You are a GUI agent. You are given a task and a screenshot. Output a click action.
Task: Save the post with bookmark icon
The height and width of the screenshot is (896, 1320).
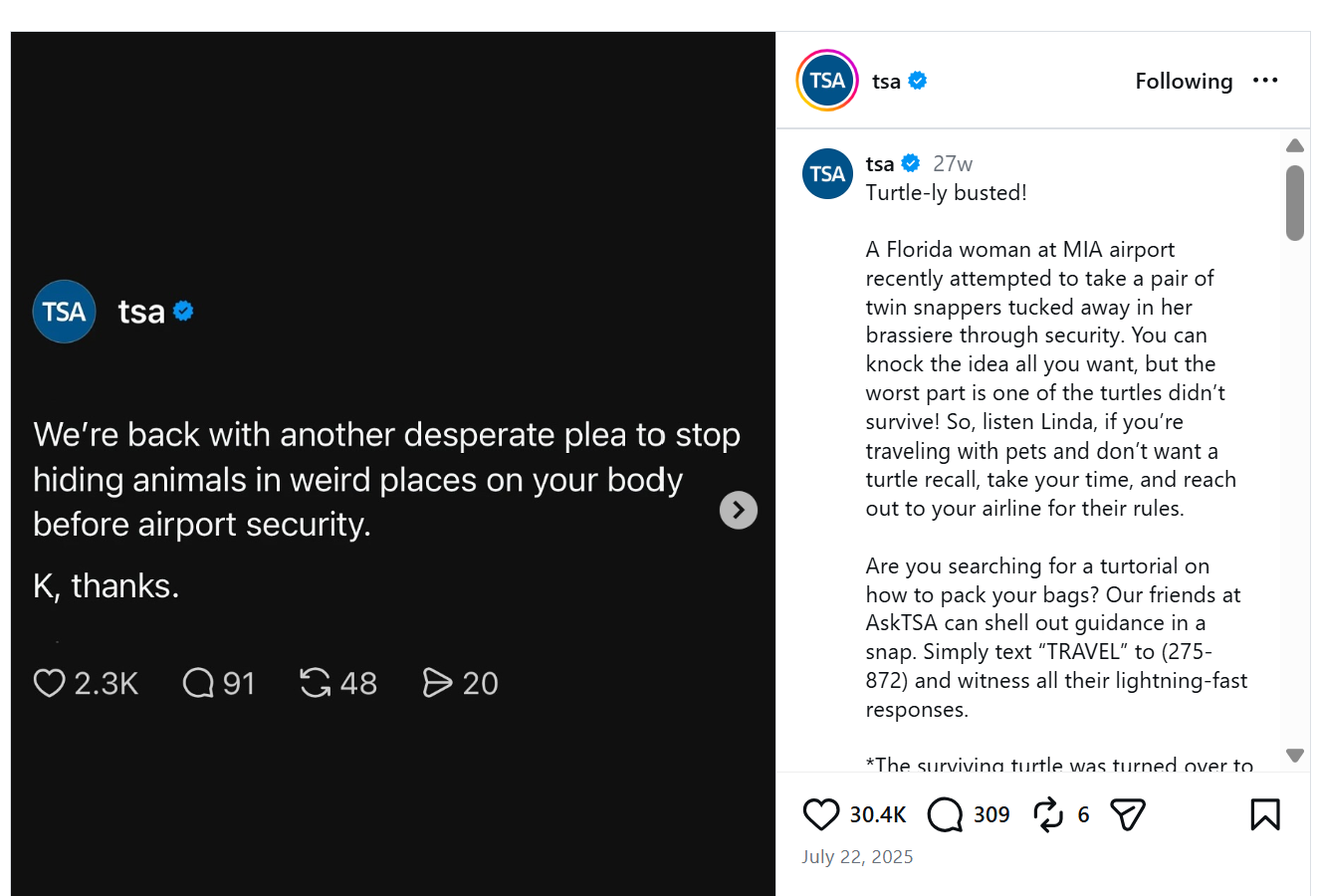tap(1264, 814)
